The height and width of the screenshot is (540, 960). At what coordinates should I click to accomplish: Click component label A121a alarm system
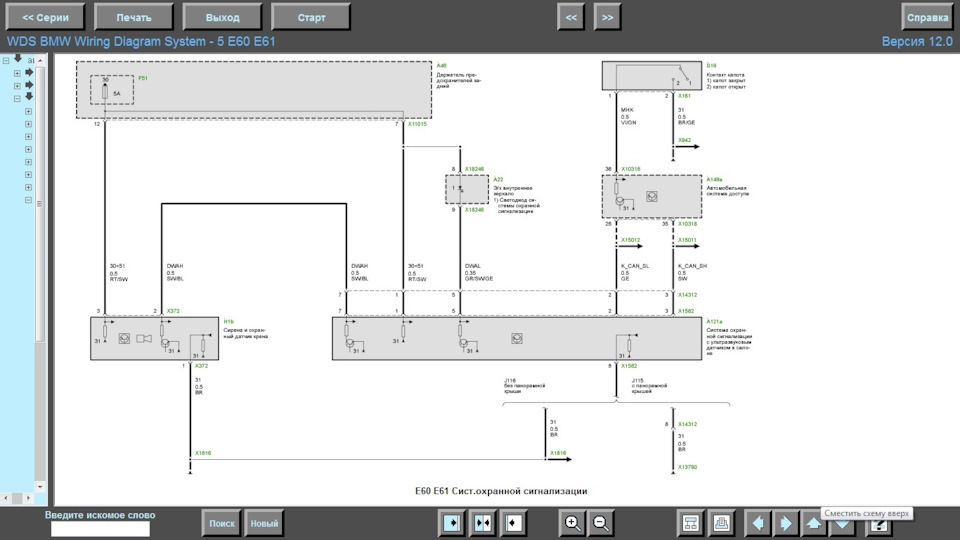714,321
